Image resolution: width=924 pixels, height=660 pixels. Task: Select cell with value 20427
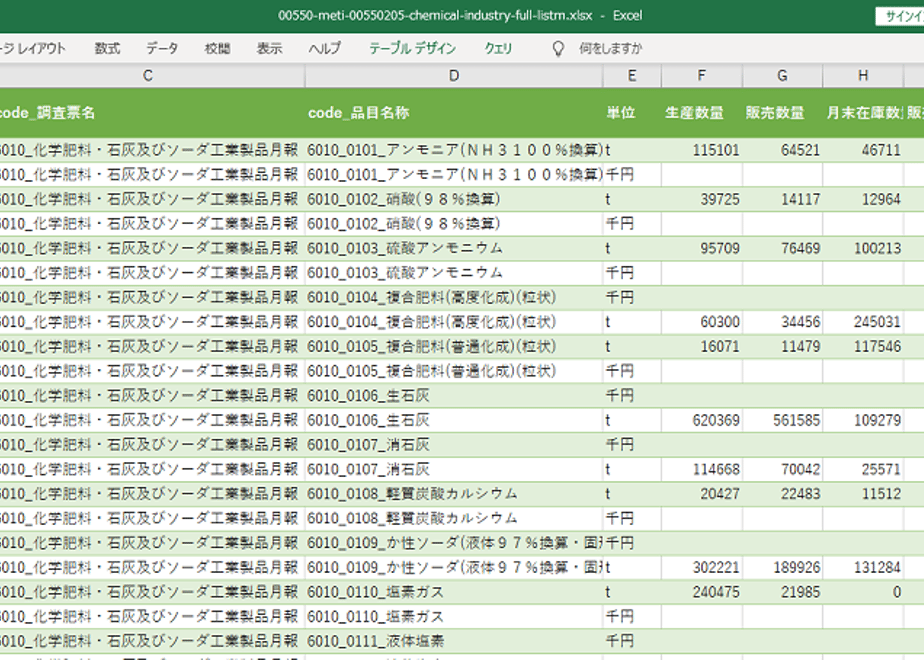[702, 494]
